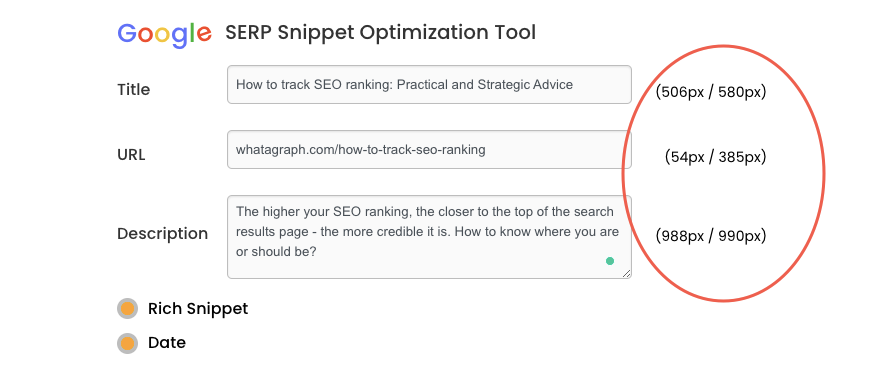The width and height of the screenshot is (883, 375).
Task: Click the green Grammarly dot in Description box
Action: click(609, 261)
